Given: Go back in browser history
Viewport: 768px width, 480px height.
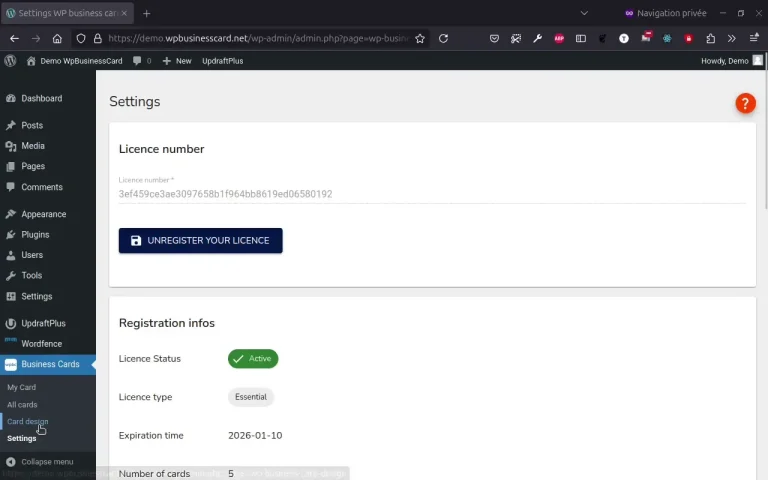Looking at the screenshot, I should [x=14, y=39].
